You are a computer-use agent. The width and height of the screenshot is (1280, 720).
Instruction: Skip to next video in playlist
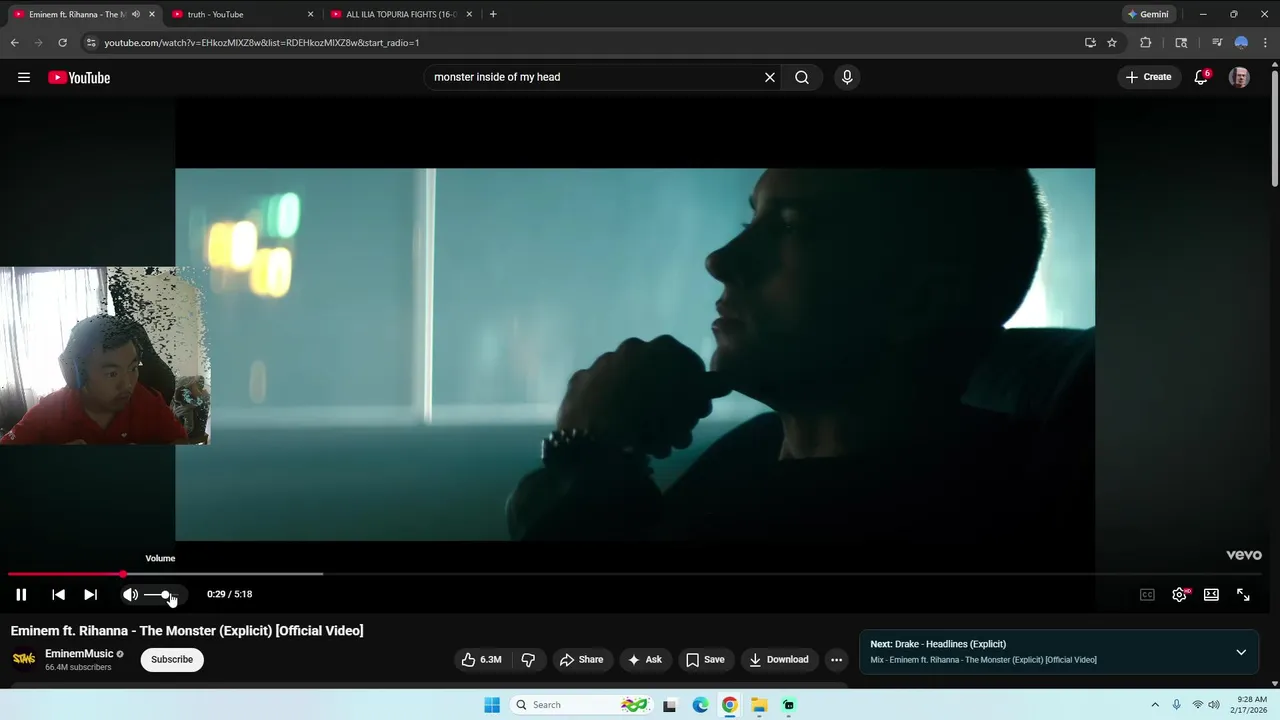click(90, 594)
